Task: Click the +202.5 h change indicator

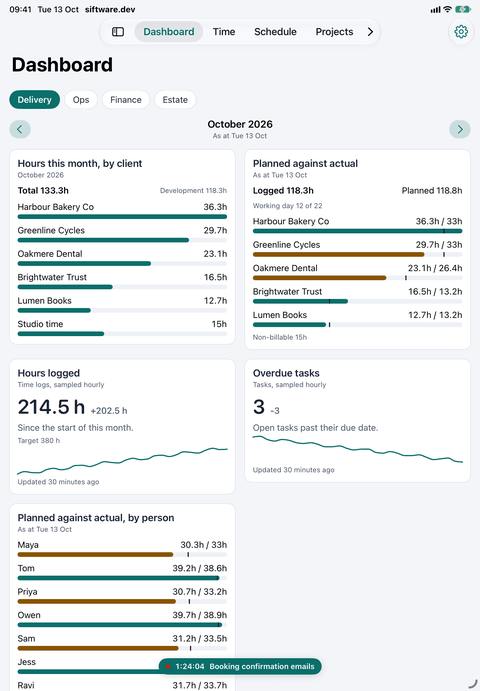Action: (x=109, y=411)
